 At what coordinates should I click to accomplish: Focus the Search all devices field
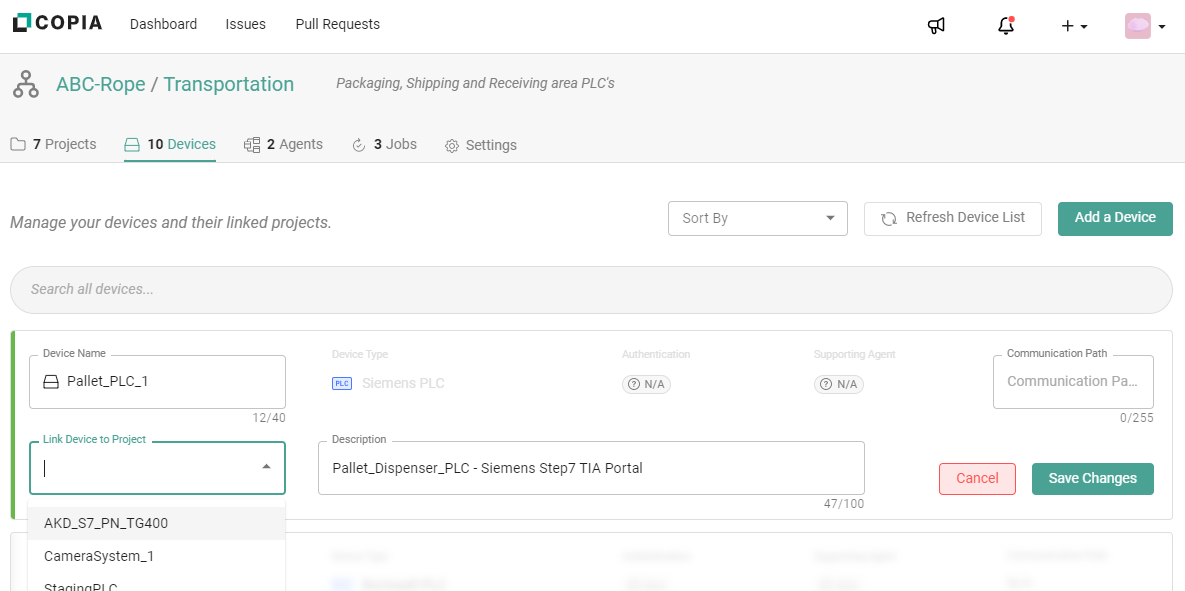coord(590,289)
